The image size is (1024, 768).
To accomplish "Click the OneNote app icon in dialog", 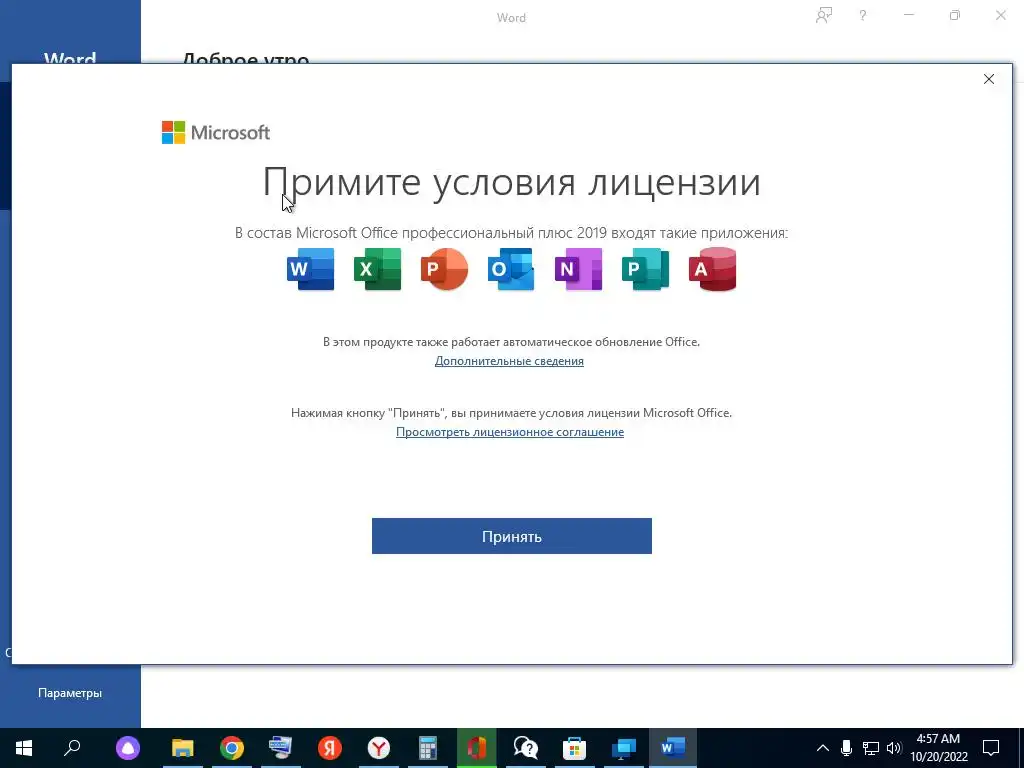I will [x=579, y=269].
